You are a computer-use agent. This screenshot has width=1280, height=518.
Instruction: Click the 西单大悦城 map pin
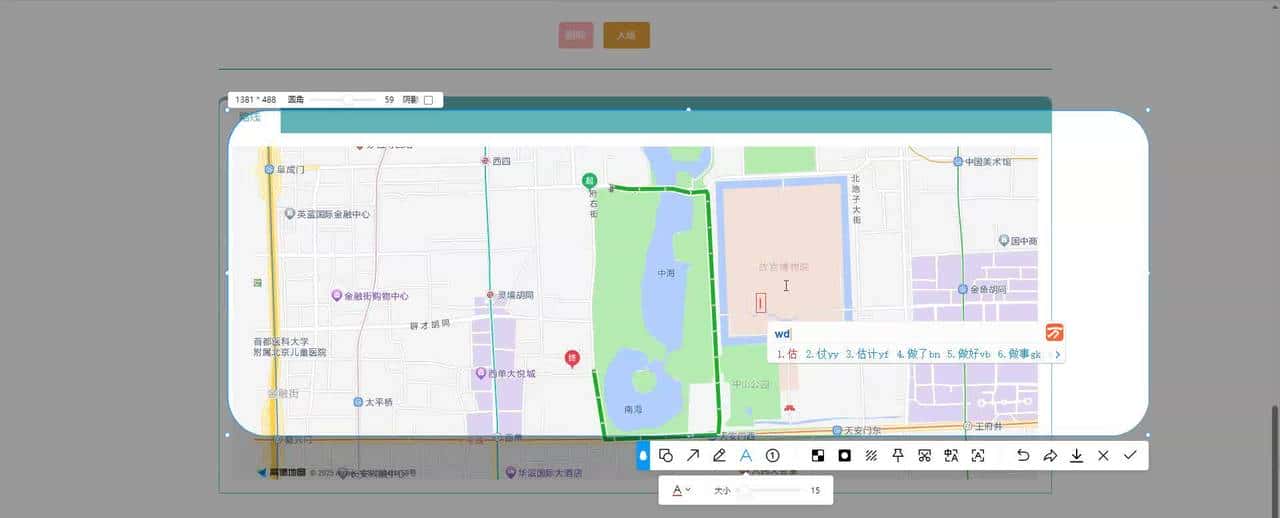[x=479, y=374]
